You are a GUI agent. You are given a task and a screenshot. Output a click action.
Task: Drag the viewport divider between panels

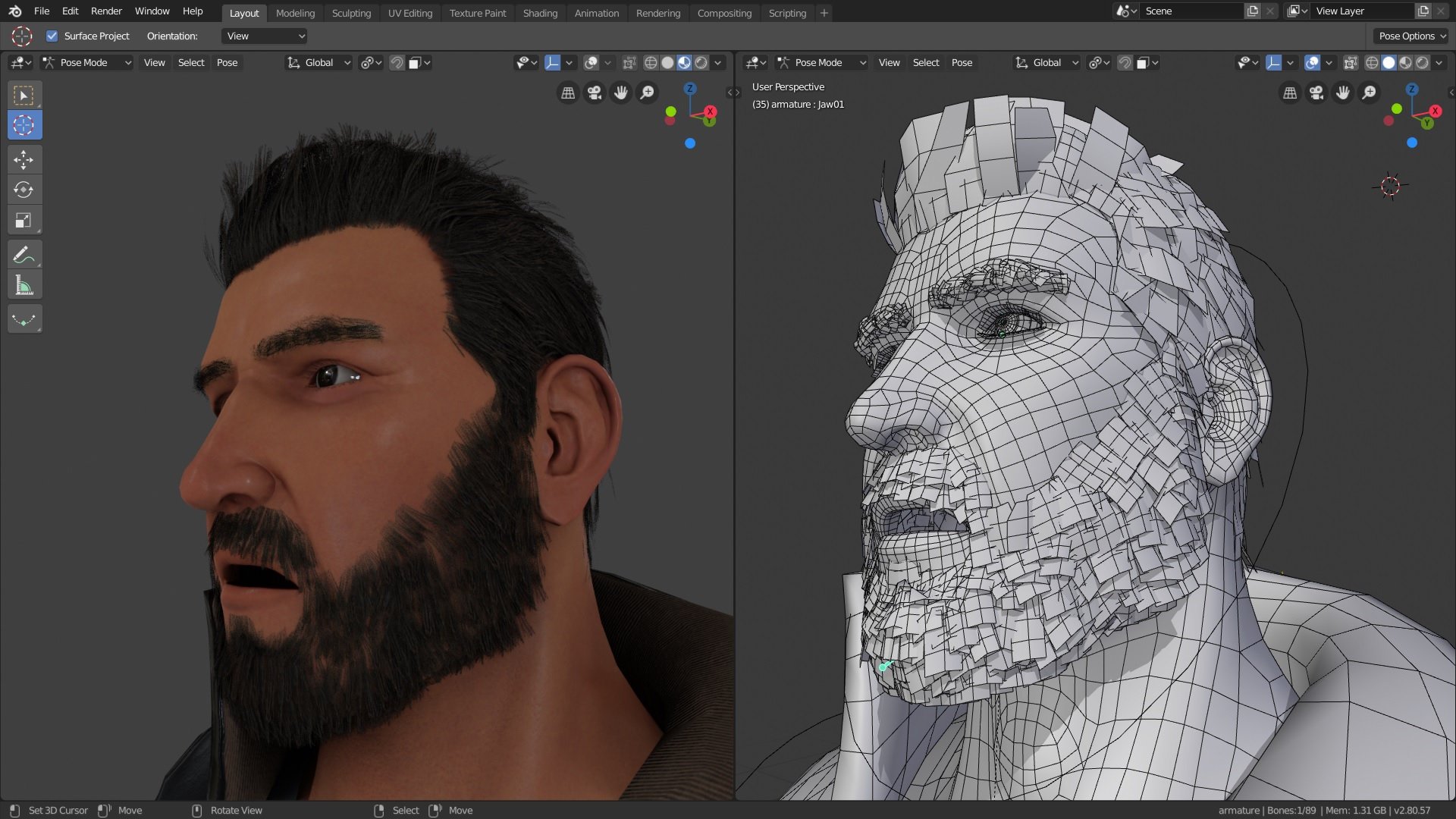738,400
